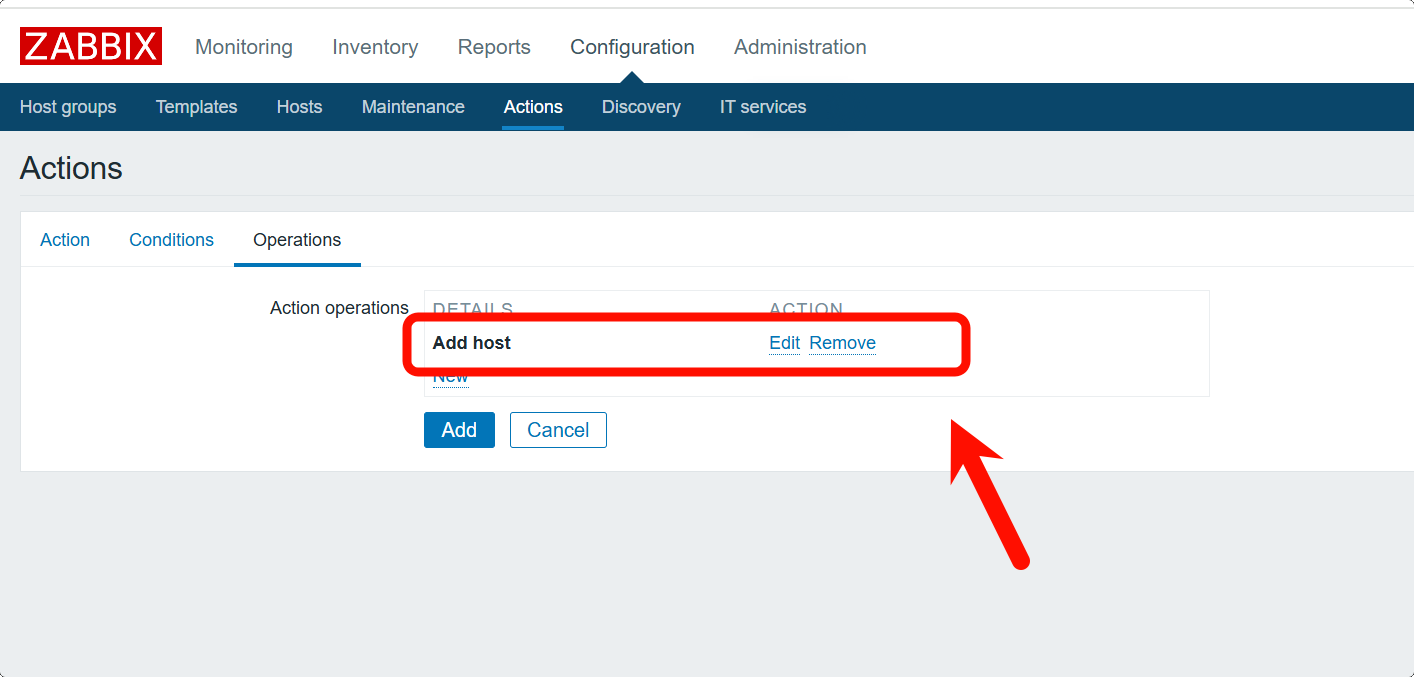This screenshot has height=677, width=1414.
Task: Select the Operations tab
Action: coord(297,240)
